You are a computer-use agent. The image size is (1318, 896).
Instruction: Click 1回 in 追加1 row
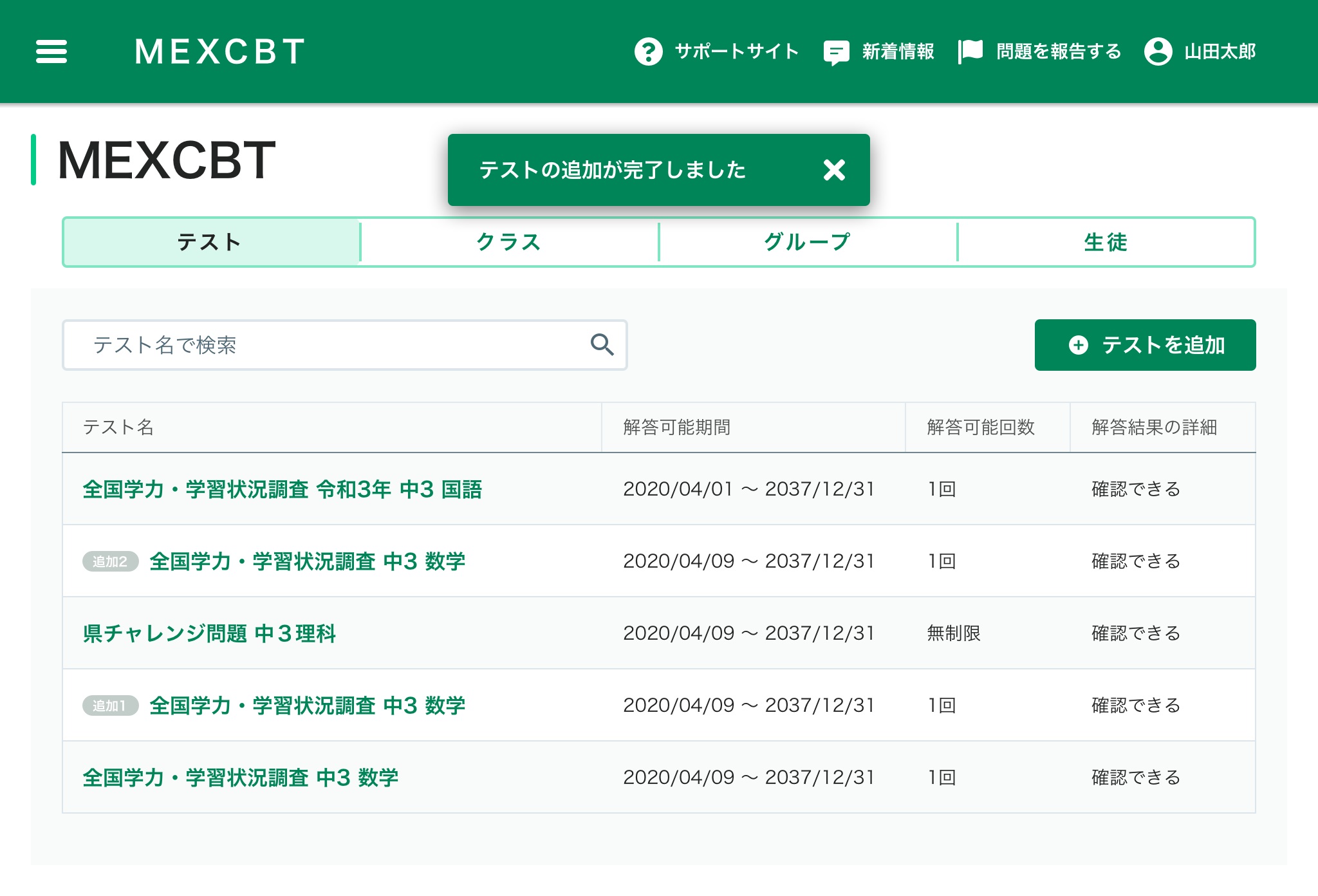tap(942, 705)
